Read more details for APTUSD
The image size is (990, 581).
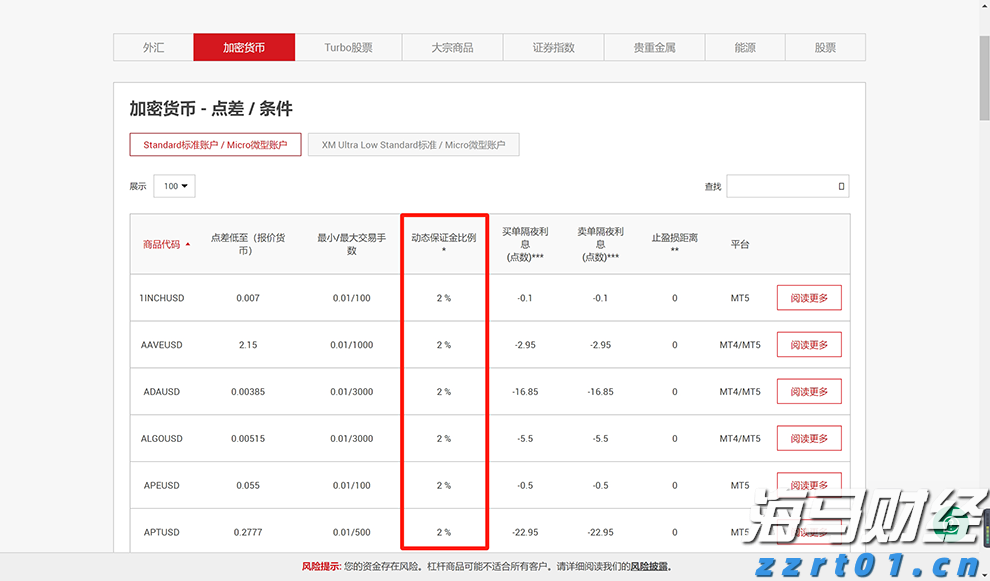pyautogui.click(x=809, y=532)
